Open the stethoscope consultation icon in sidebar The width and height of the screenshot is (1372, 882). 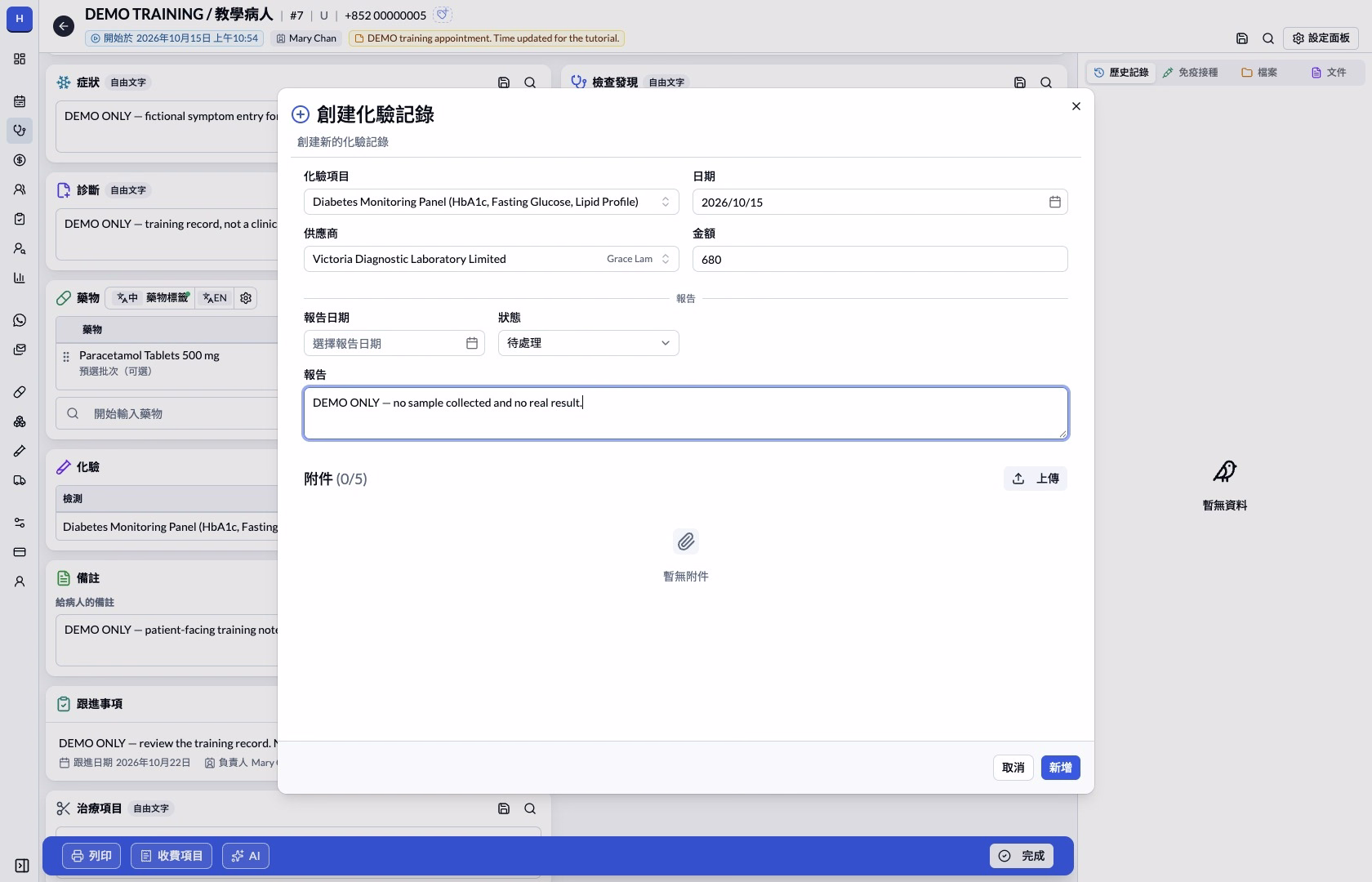[x=20, y=131]
